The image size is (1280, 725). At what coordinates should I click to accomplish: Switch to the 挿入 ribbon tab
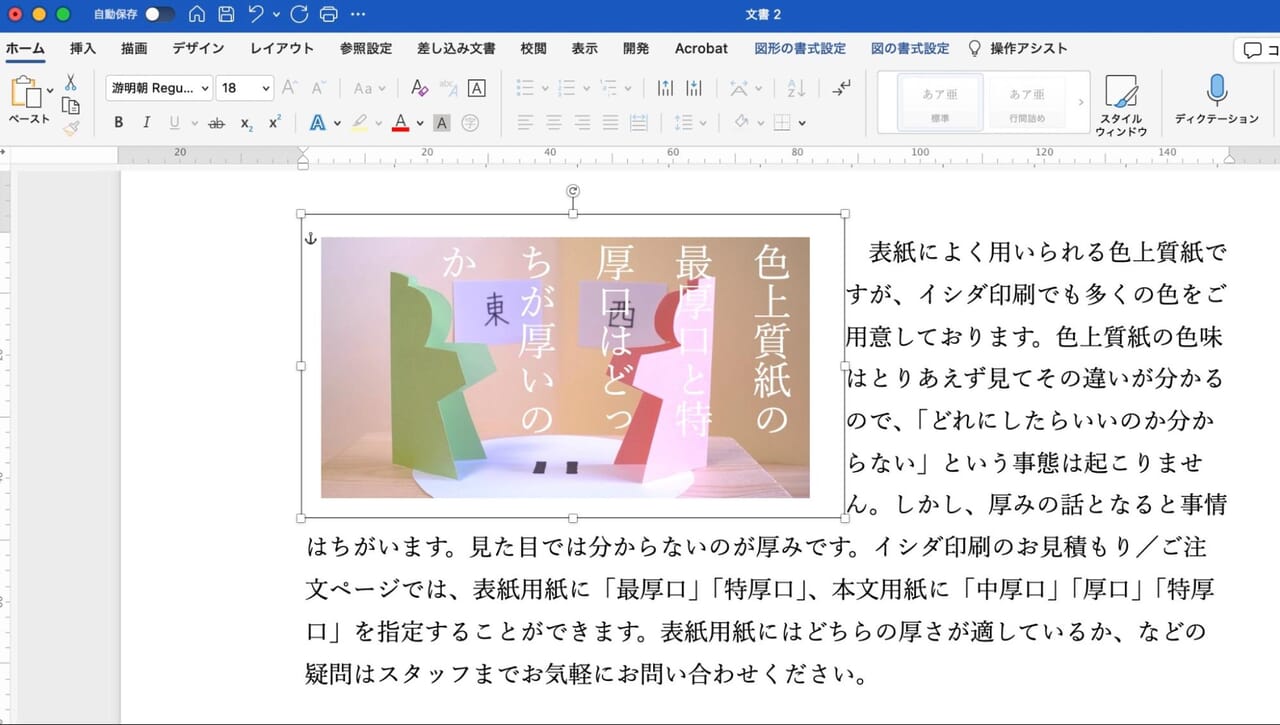tap(82, 47)
